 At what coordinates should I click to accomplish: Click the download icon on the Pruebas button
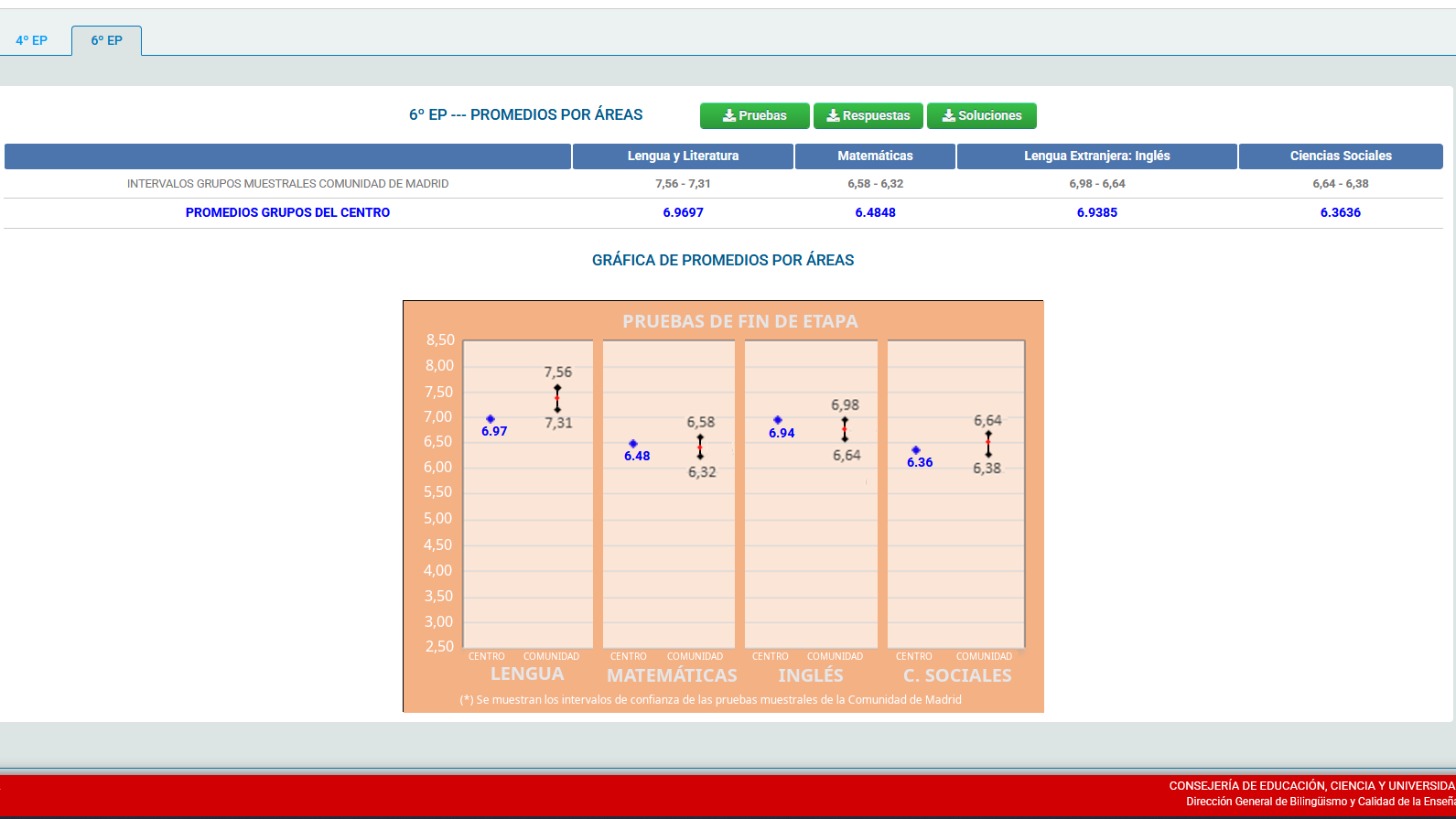729,115
